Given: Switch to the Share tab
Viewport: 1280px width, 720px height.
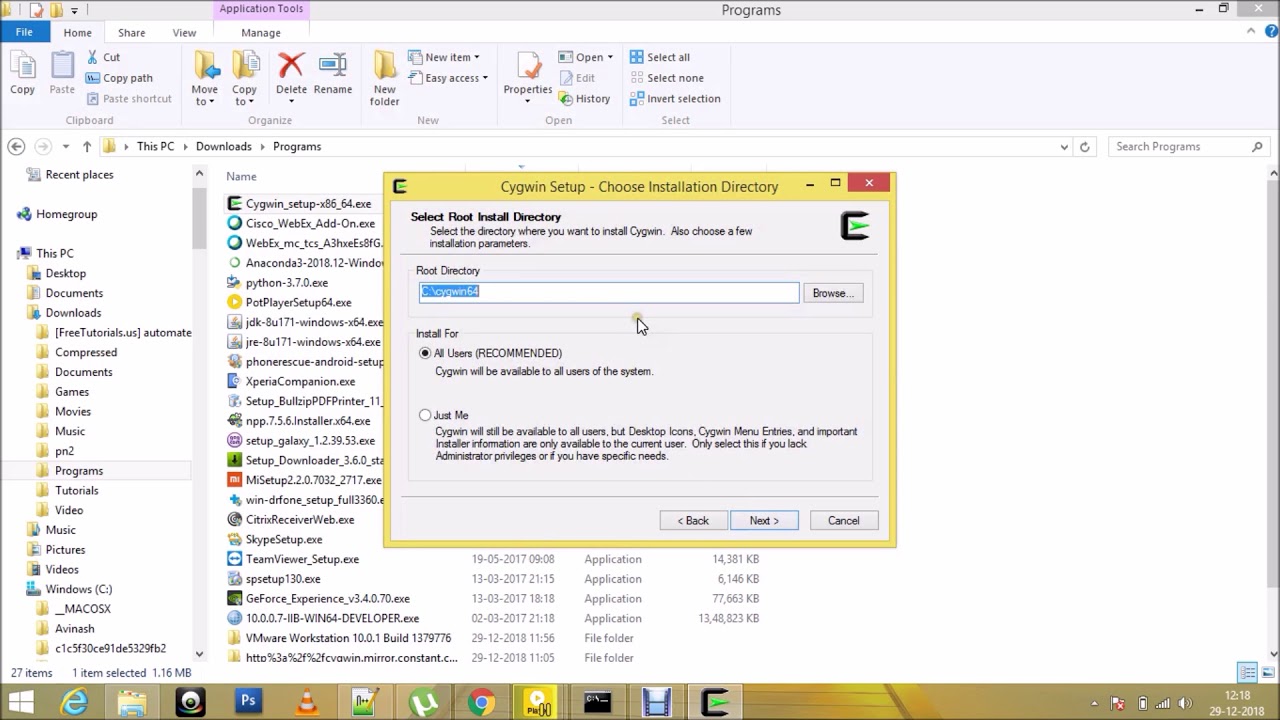Looking at the screenshot, I should click(x=131, y=32).
